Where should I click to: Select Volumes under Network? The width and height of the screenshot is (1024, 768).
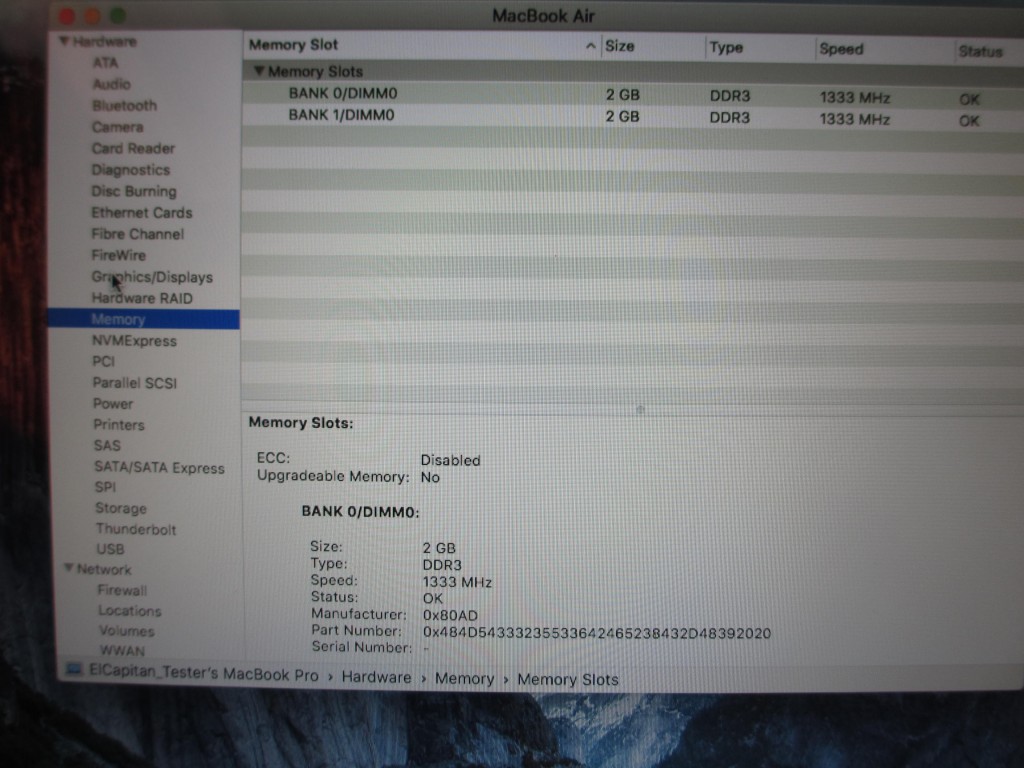click(x=127, y=631)
